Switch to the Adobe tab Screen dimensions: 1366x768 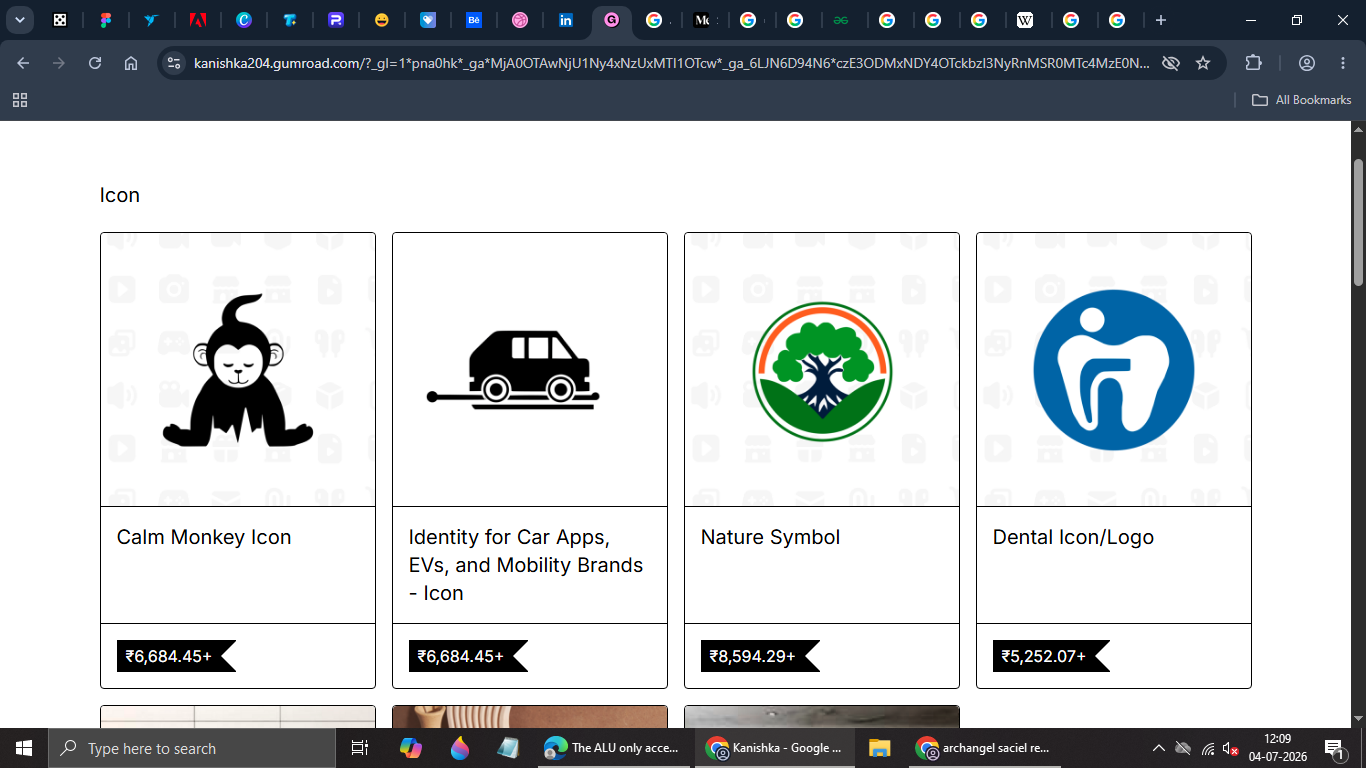pyautogui.click(x=198, y=20)
